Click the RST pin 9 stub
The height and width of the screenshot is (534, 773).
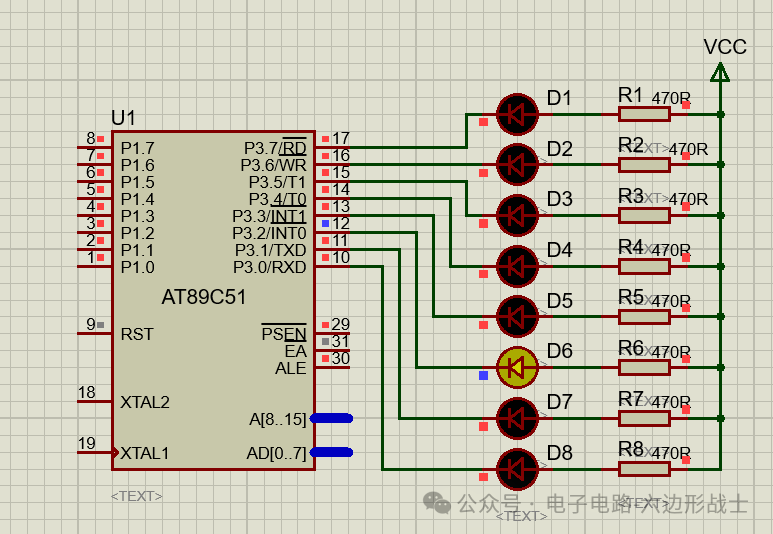[95, 334]
